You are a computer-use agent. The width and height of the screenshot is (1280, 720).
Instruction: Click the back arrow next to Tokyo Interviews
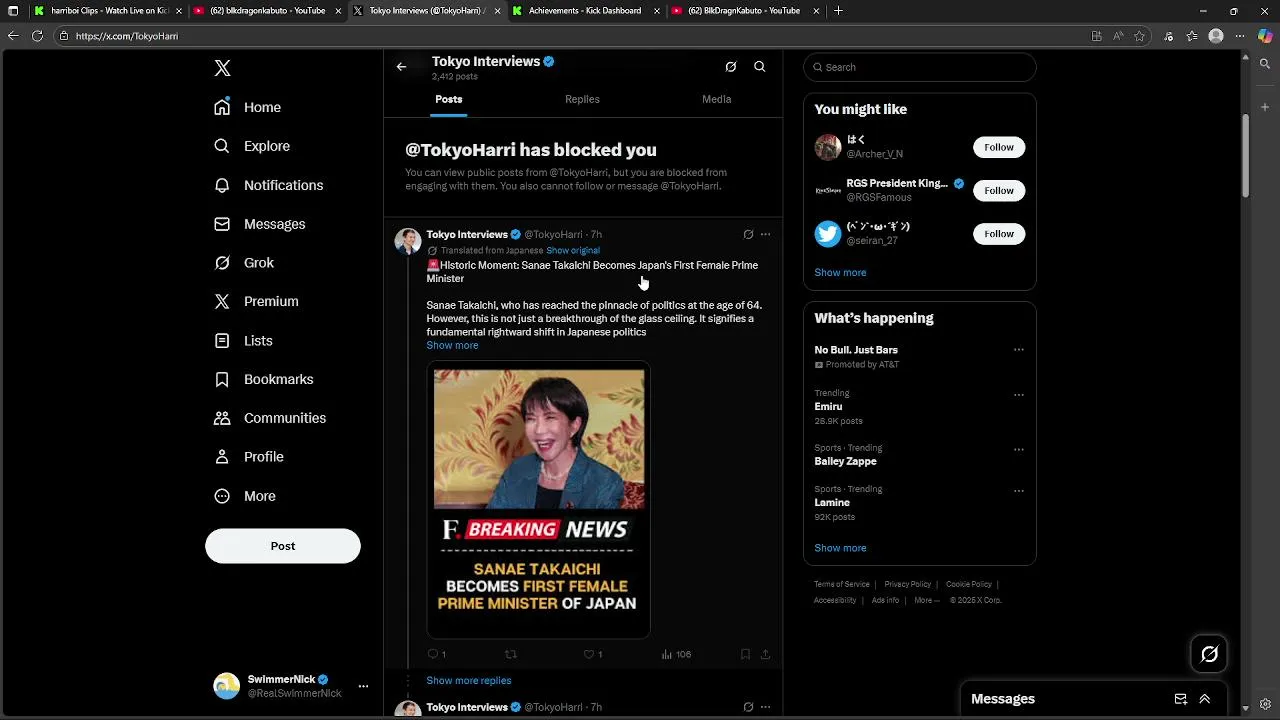pyautogui.click(x=401, y=67)
